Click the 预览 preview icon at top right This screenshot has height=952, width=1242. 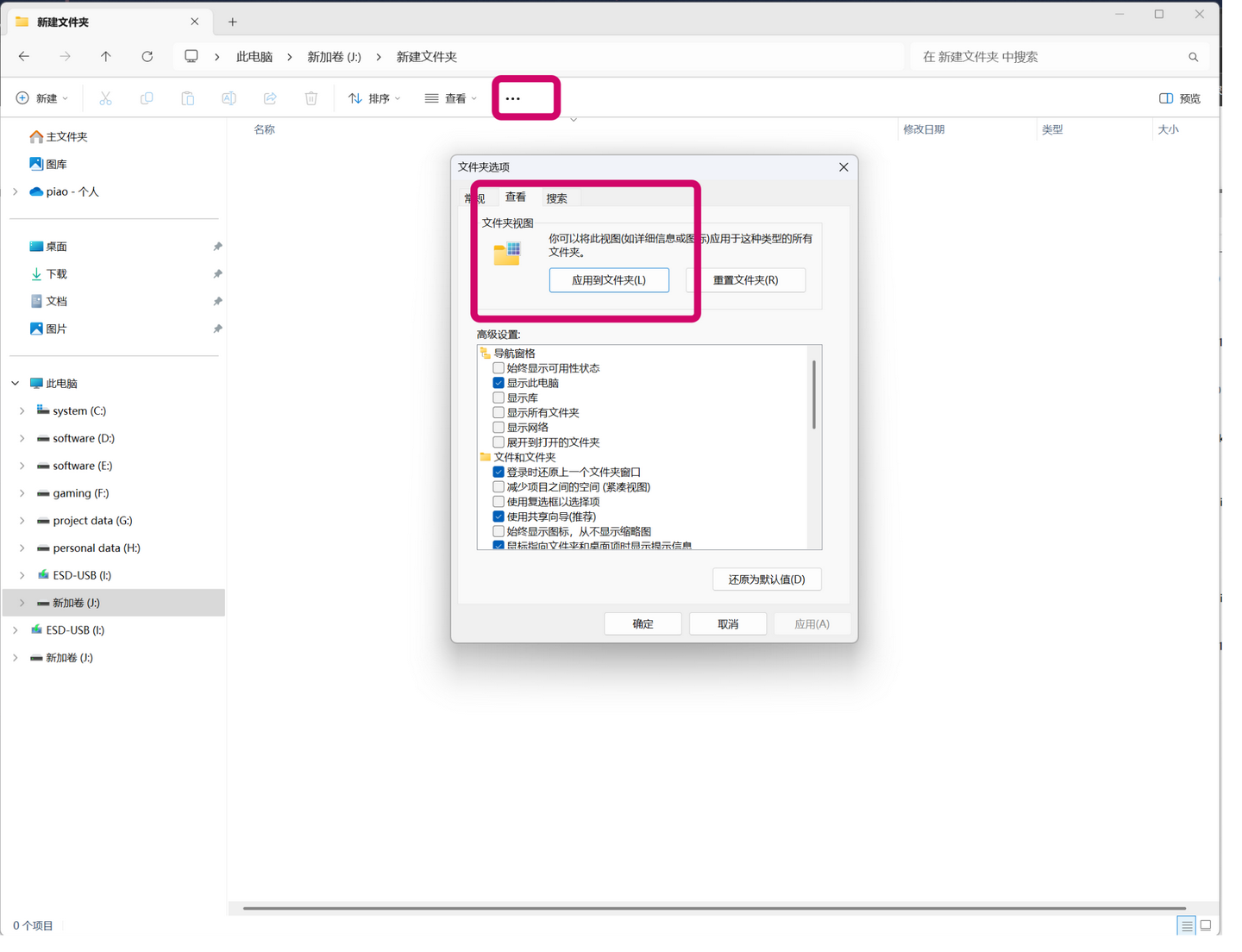(x=1179, y=97)
